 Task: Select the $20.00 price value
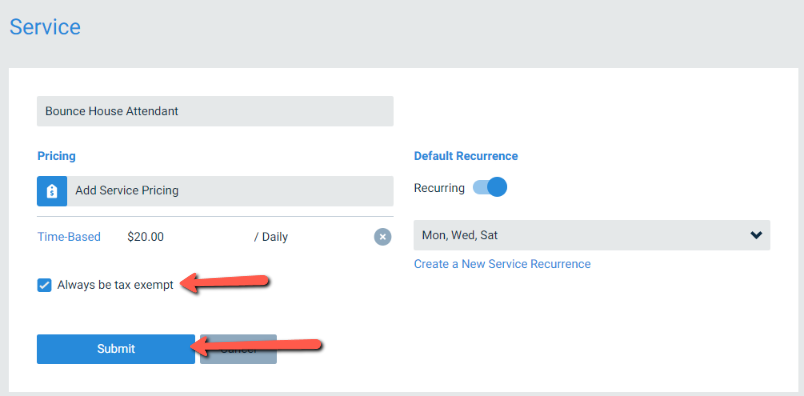(x=146, y=237)
